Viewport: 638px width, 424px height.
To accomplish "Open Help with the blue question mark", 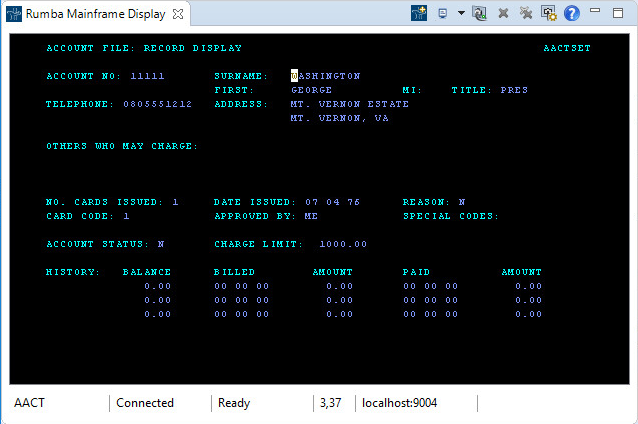I will click(x=572, y=14).
